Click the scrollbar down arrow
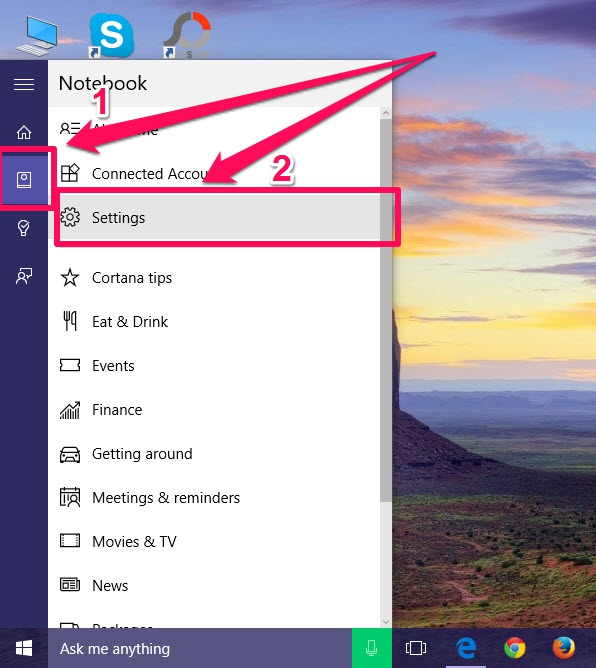The image size is (596, 668). [x=386, y=622]
